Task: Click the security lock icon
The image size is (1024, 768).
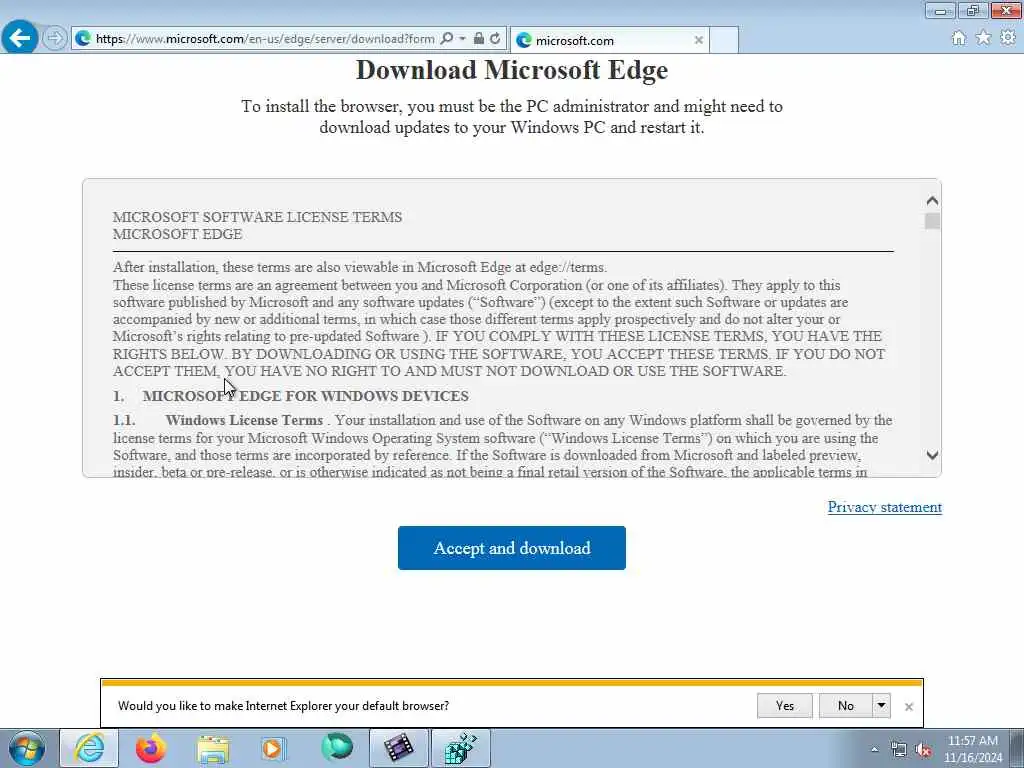Action: click(479, 39)
